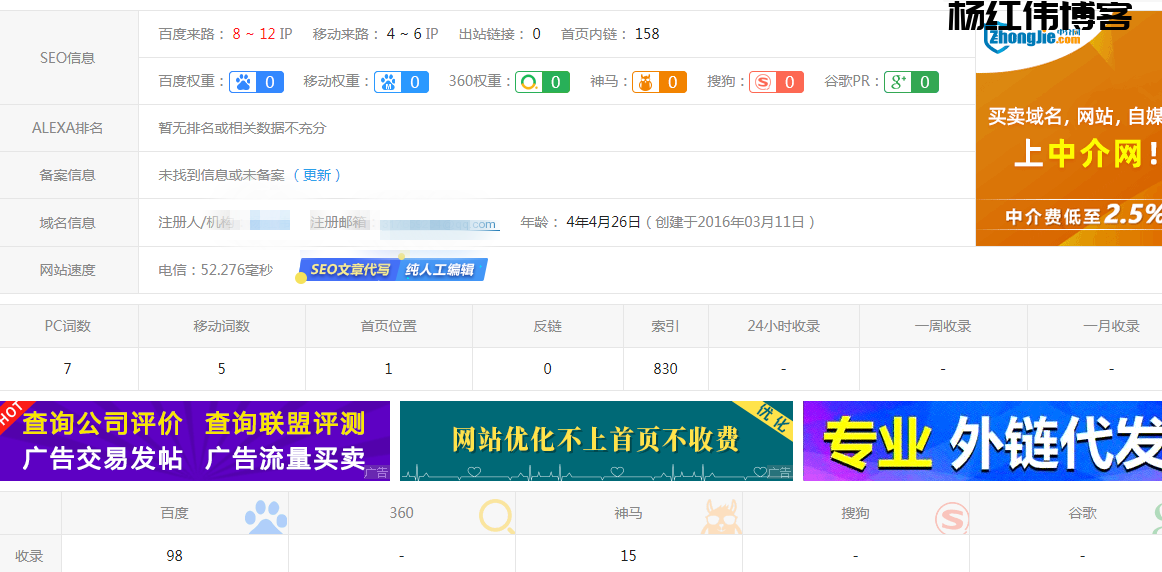
Task: Select the 百度 column header
Action: (174, 513)
